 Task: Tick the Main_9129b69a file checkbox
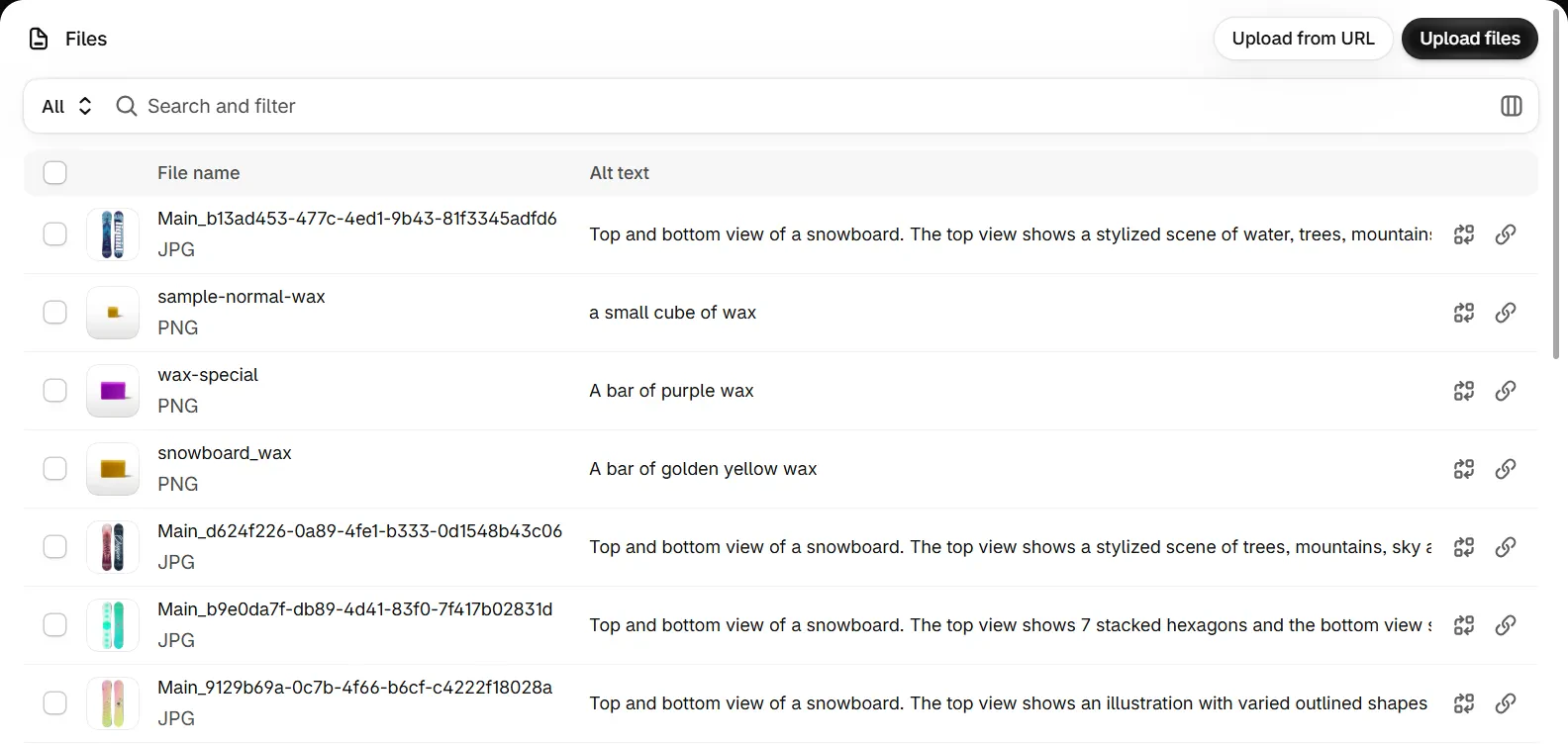[x=55, y=703]
